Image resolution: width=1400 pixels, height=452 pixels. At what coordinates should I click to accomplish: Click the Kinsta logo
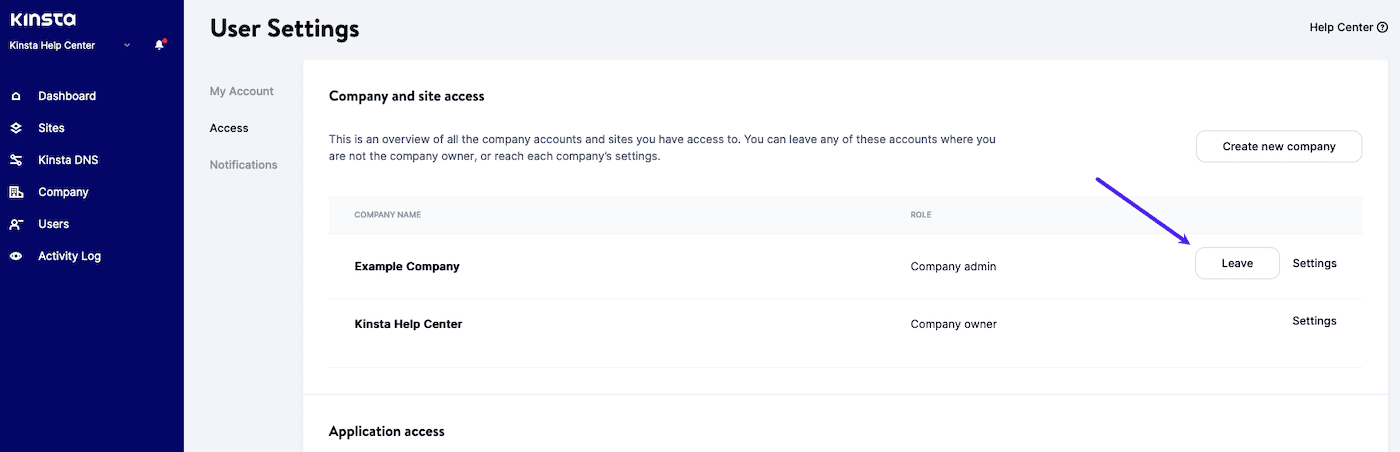(x=42, y=19)
